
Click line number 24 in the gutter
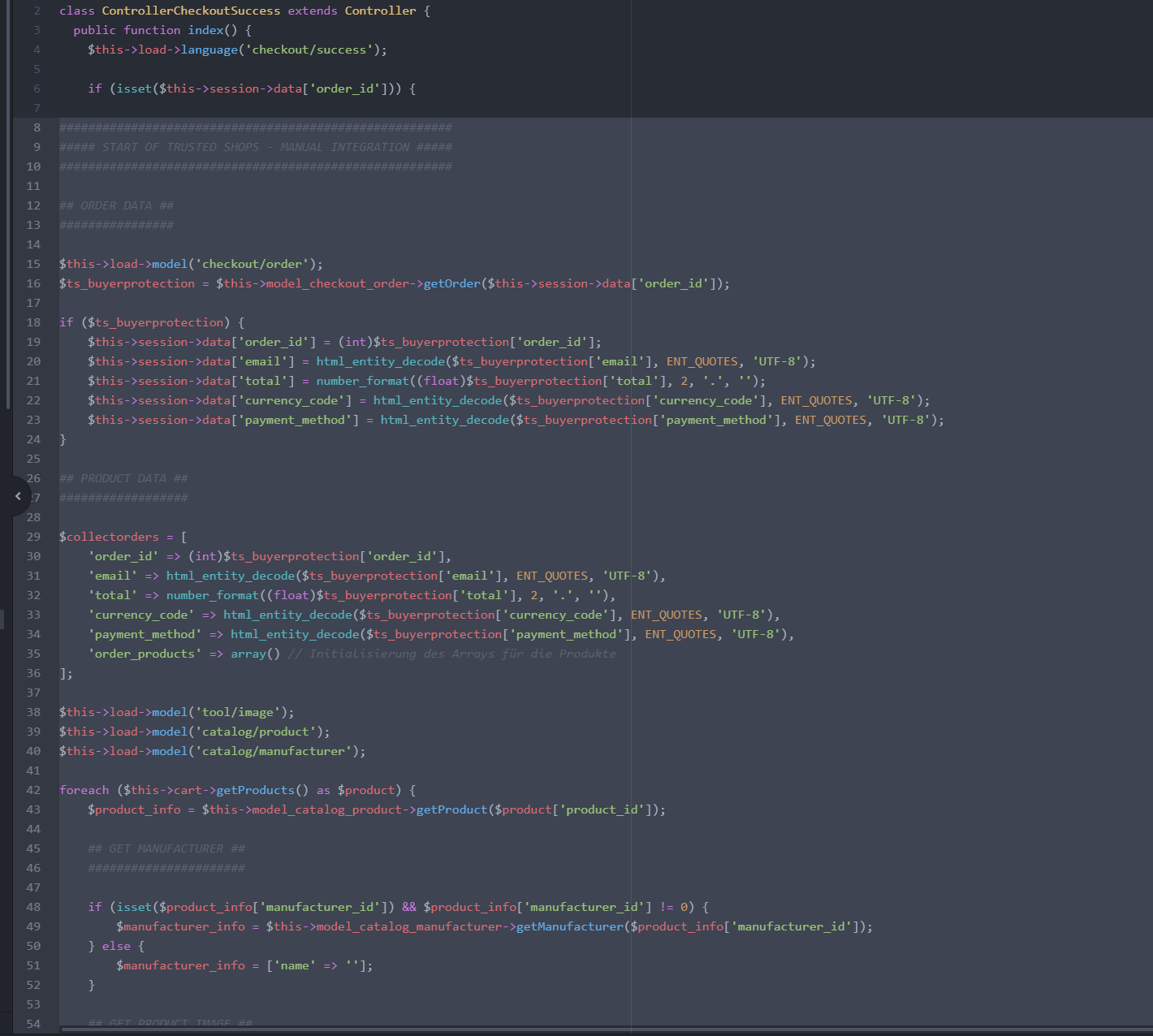33,439
